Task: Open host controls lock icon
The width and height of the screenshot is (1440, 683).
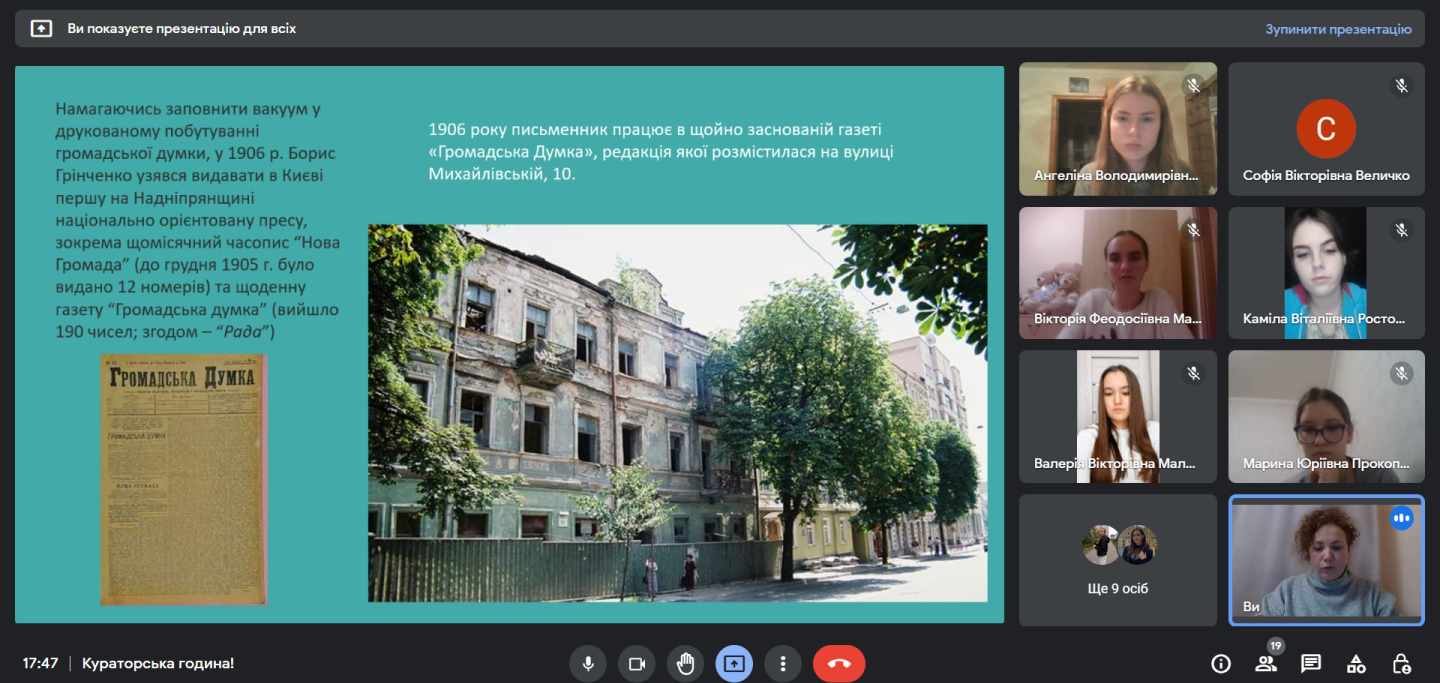Action: (1402, 663)
